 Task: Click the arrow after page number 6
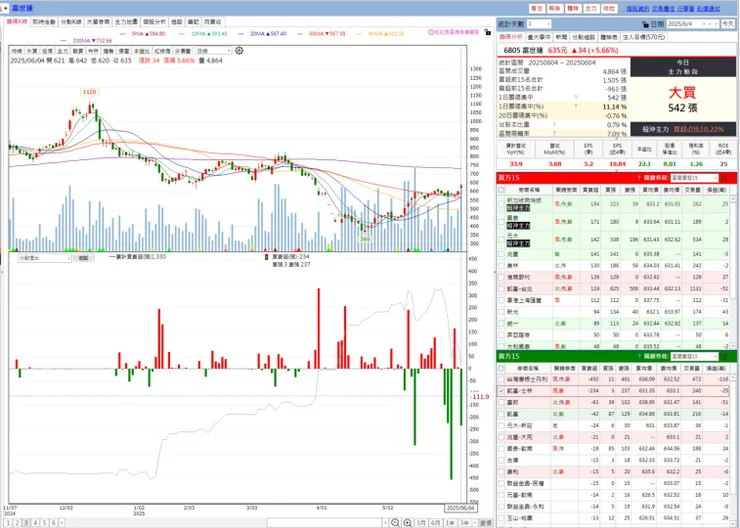[x=62, y=523]
